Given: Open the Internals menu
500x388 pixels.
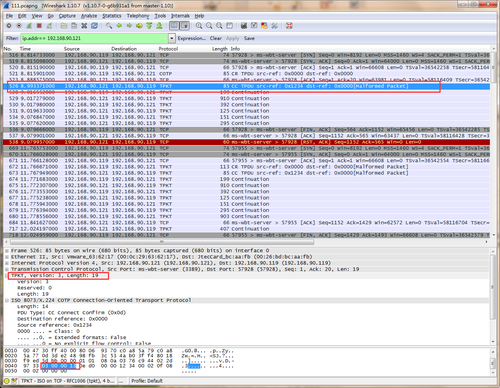Looking at the screenshot, I should click(180, 16).
